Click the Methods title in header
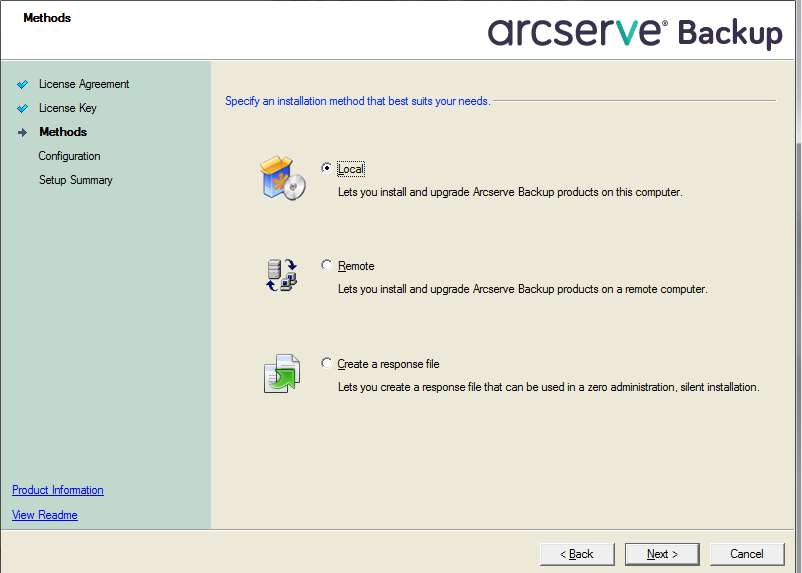Viewport: 802px width, 573px height. click(x=47, y=18)
